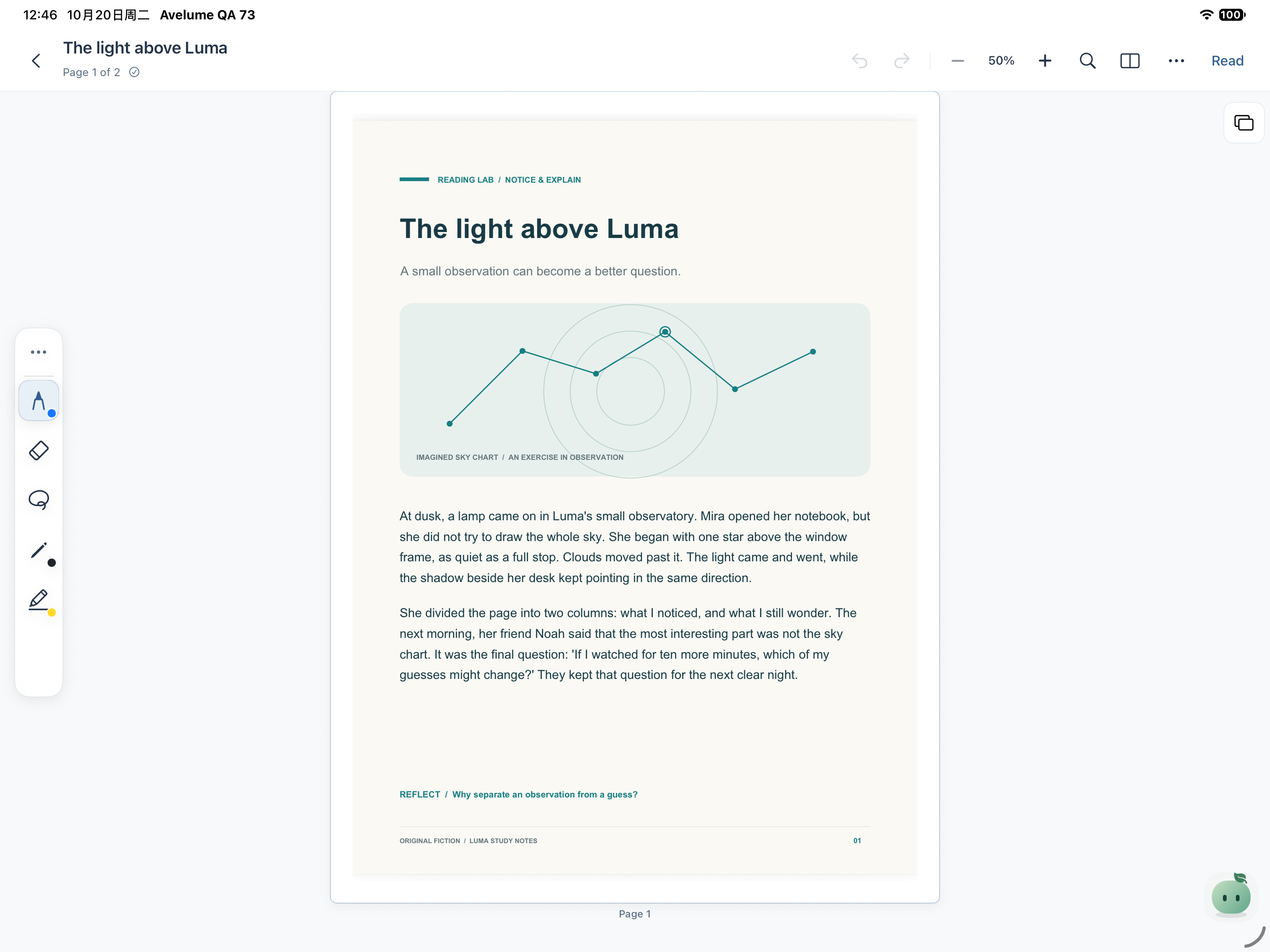Image resolution: width=1270 pixels, height=952 pixels.
Task: Open search with the magnifier icon
Action: coord(1087,61)
